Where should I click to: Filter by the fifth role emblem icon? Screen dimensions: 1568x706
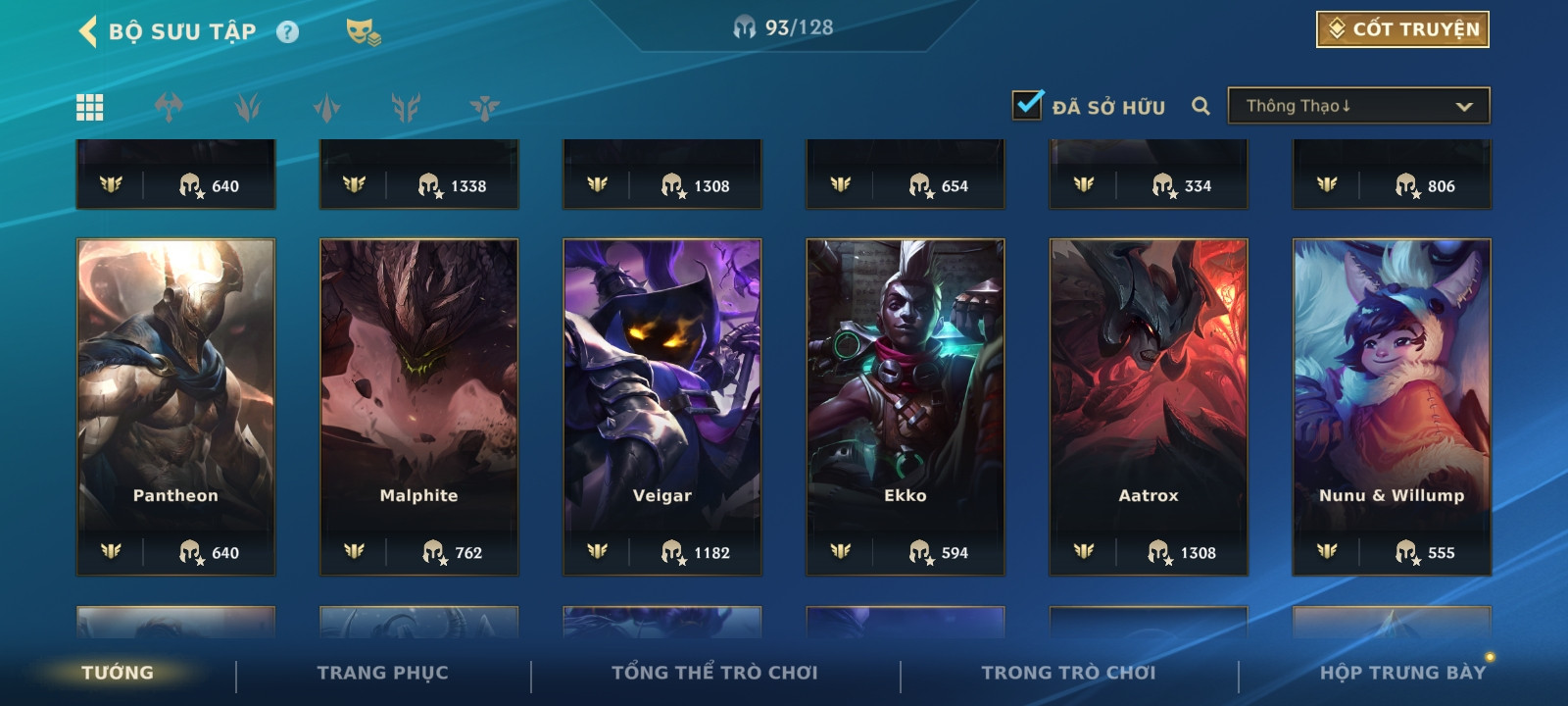point(484,107)
